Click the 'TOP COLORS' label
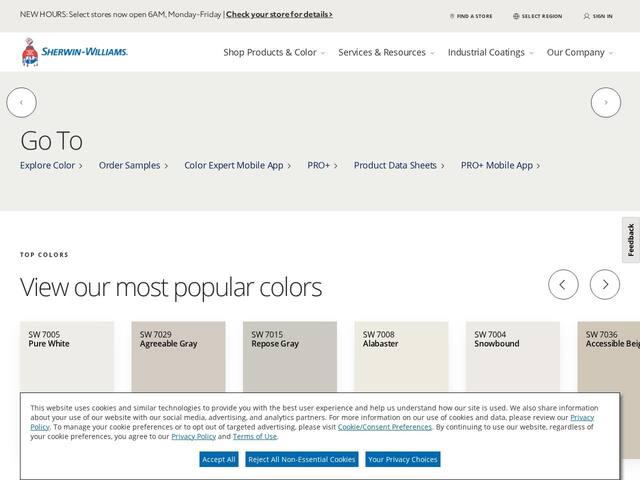640x480 pixels. coord(44,255)
